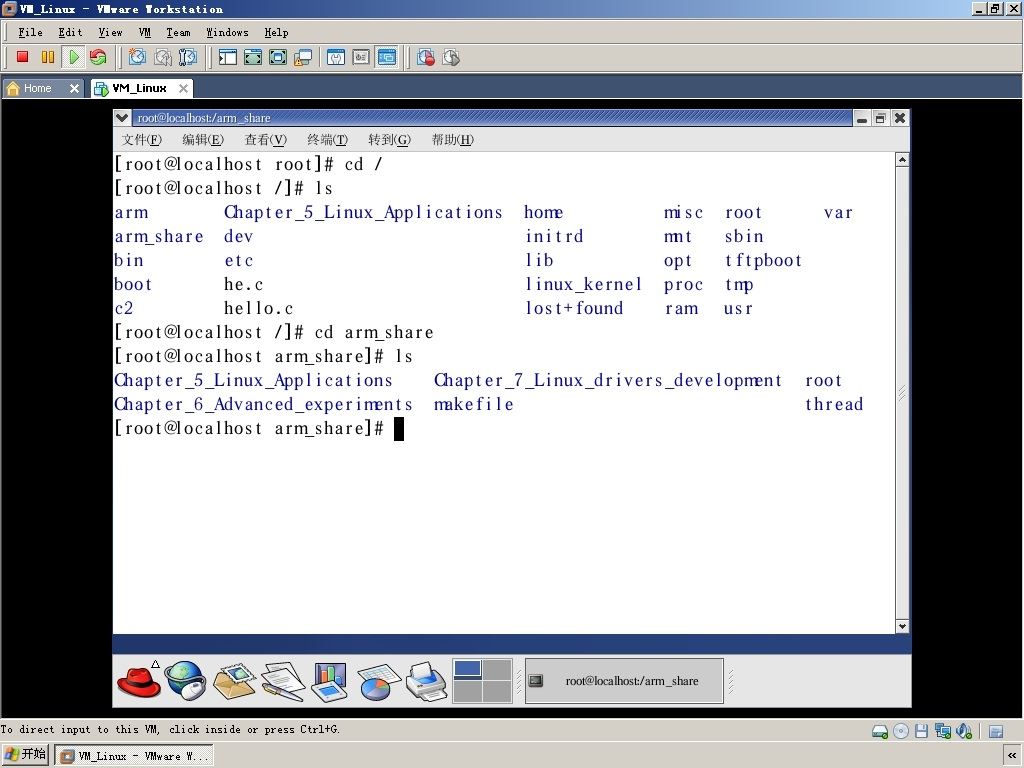This screenshot has height=768, width=1024.
Task: Open the terminal 查看(V) menu
Action: (266, 140)
